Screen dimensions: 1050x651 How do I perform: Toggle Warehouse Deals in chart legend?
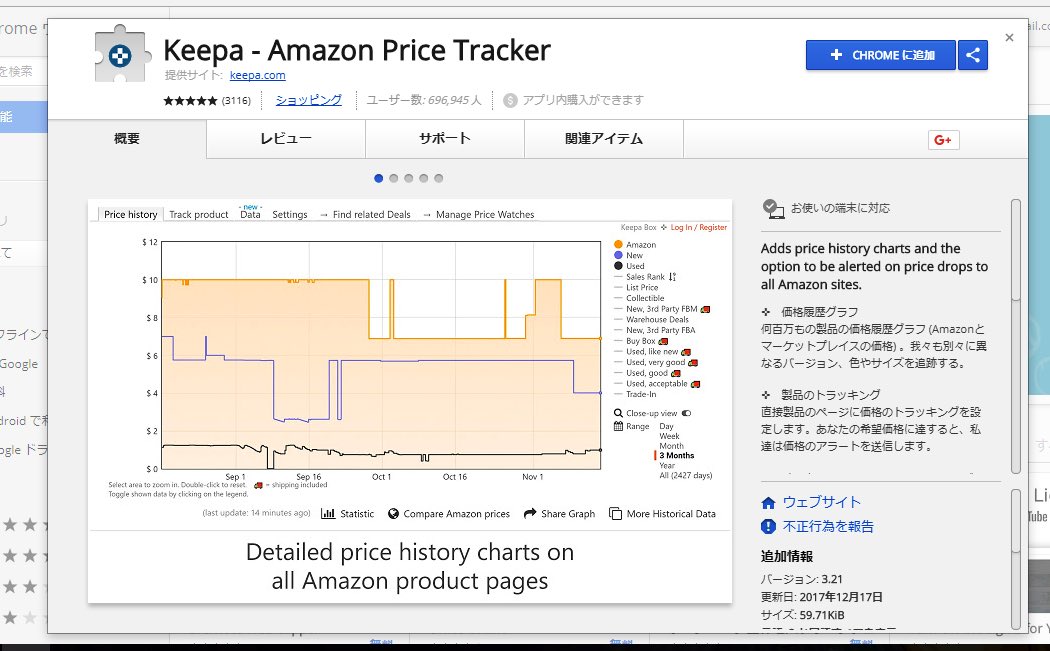point(651,319)
